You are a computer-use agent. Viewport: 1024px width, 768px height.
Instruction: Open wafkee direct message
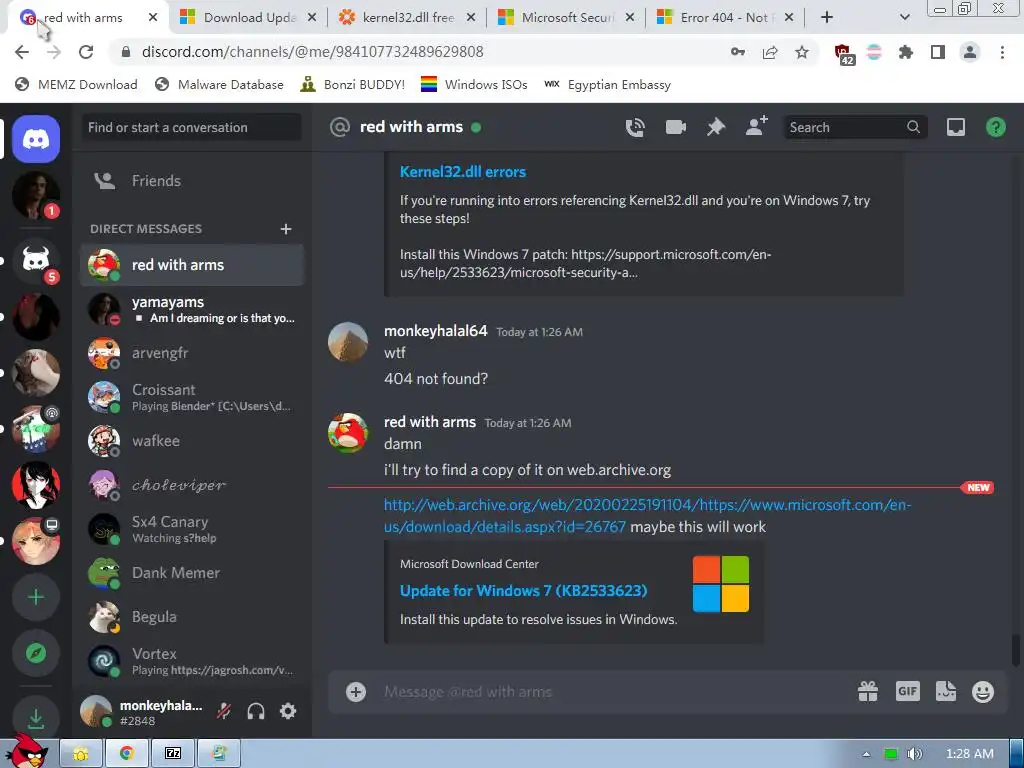[x=191, y=441]
